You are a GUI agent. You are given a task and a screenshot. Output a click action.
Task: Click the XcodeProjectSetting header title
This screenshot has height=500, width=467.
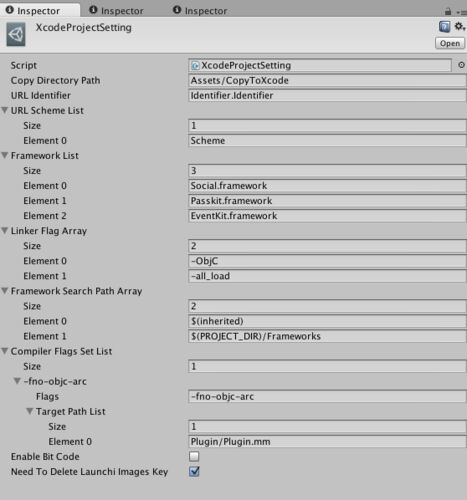coord(84,28)
